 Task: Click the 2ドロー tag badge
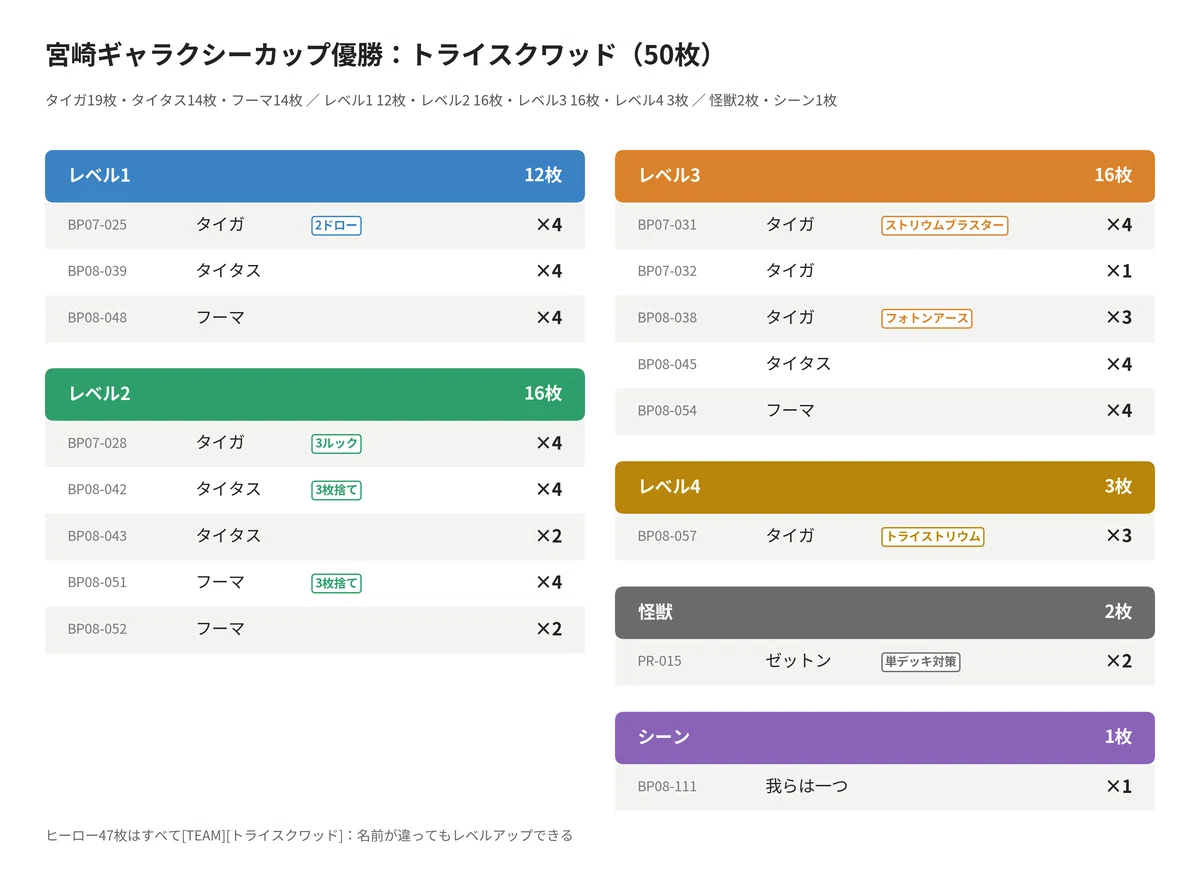336,226
